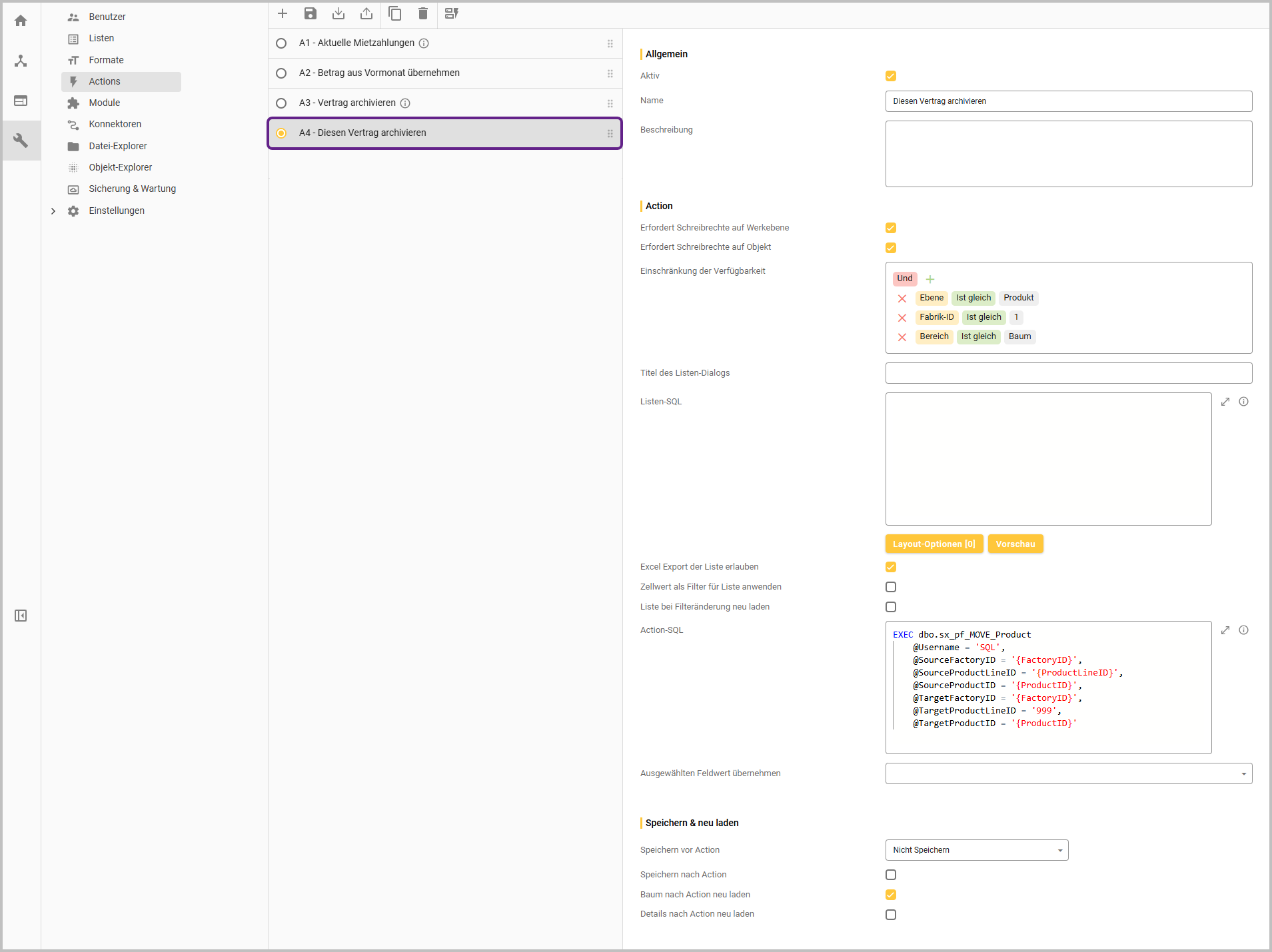The image size is (1272, 952).
Task: Open Konnektoren in the sidebar menu
Action: click(x=115, y=124)
